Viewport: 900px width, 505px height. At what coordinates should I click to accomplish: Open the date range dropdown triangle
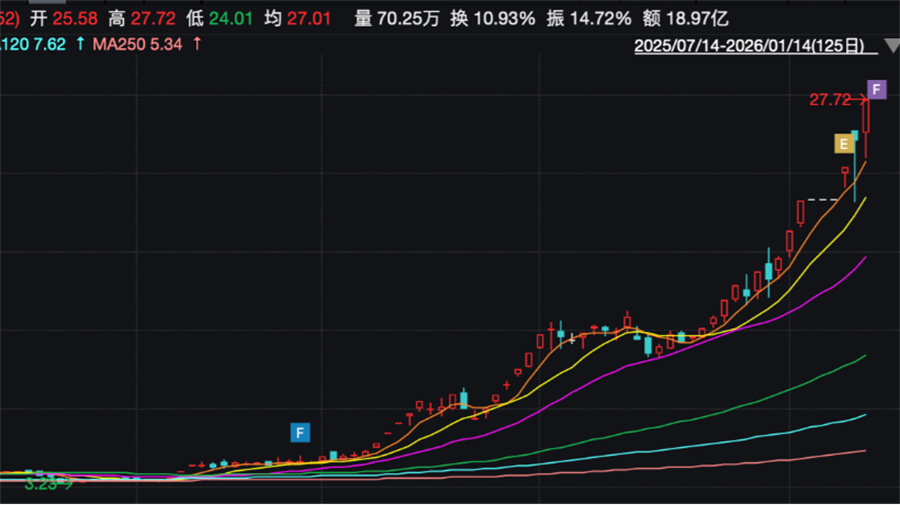(x=888, y=47)
